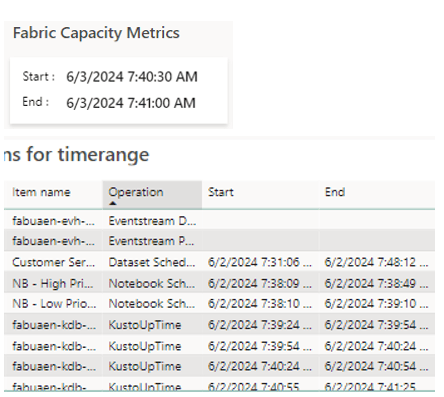
Task: Click the end time 7:48:12 cell
Action: [376, 262]
